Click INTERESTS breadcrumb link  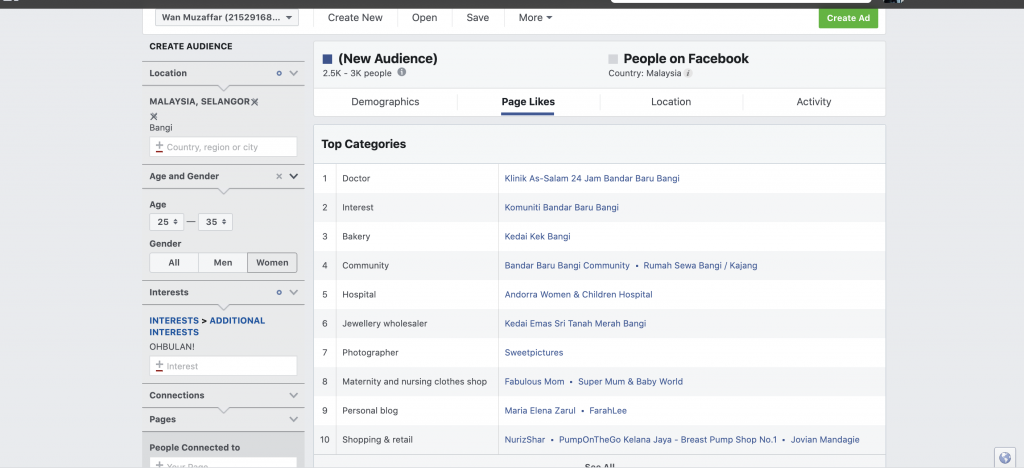pos(174,320)
